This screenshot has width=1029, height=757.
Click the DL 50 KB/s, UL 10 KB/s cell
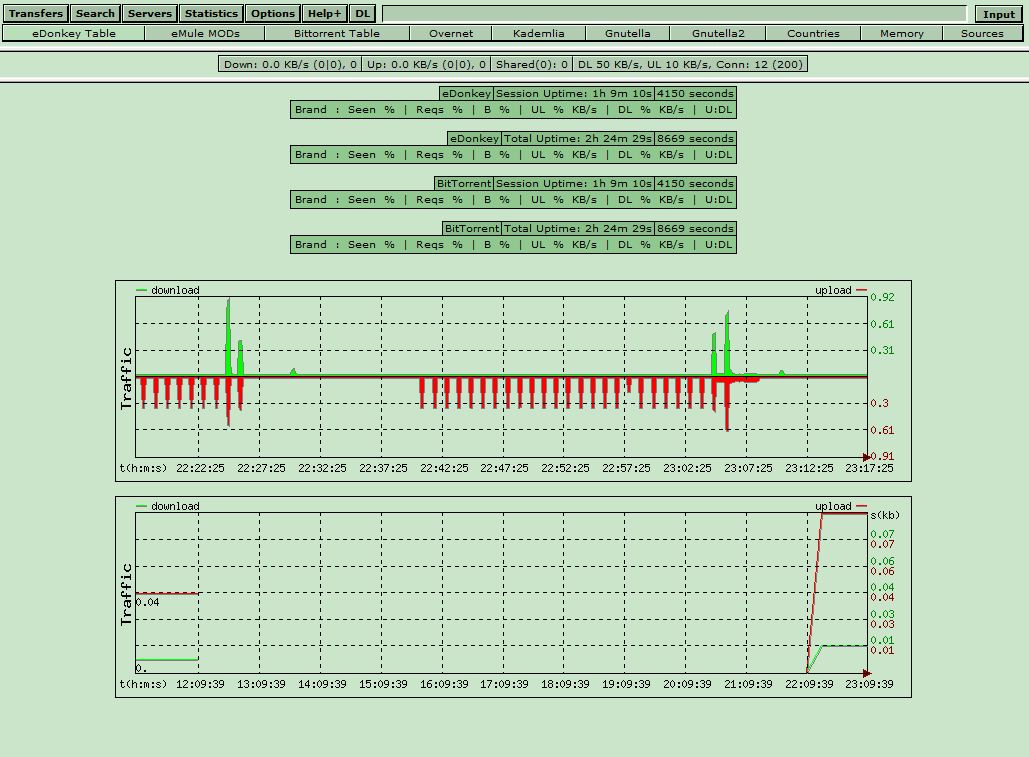tap(690, 64)
